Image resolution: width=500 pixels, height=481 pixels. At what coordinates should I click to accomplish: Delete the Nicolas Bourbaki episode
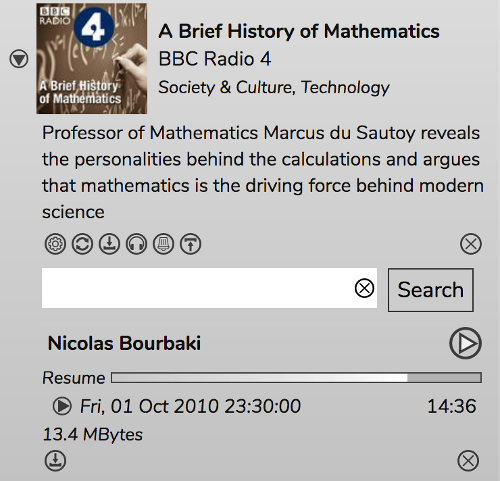coord(468,461)
